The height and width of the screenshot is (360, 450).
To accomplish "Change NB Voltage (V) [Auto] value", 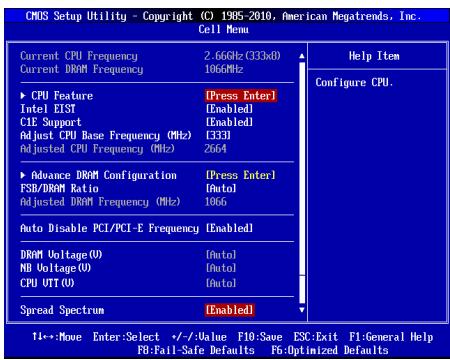I will click(221, 268).
